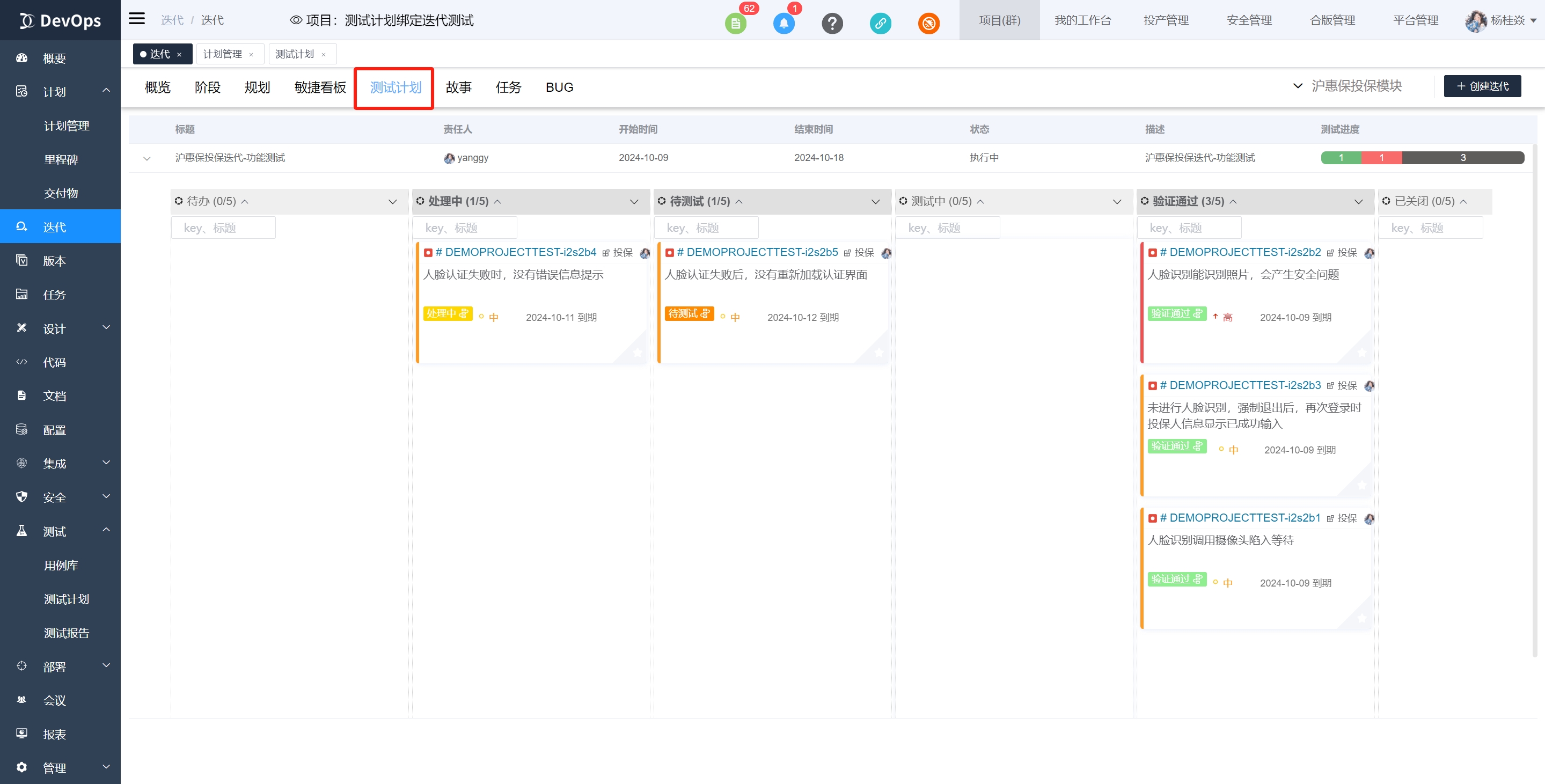Click star on DEMOPROJECTTEST-i2s2b4 card
1545x784 pixels.
[x=637, y=353]
